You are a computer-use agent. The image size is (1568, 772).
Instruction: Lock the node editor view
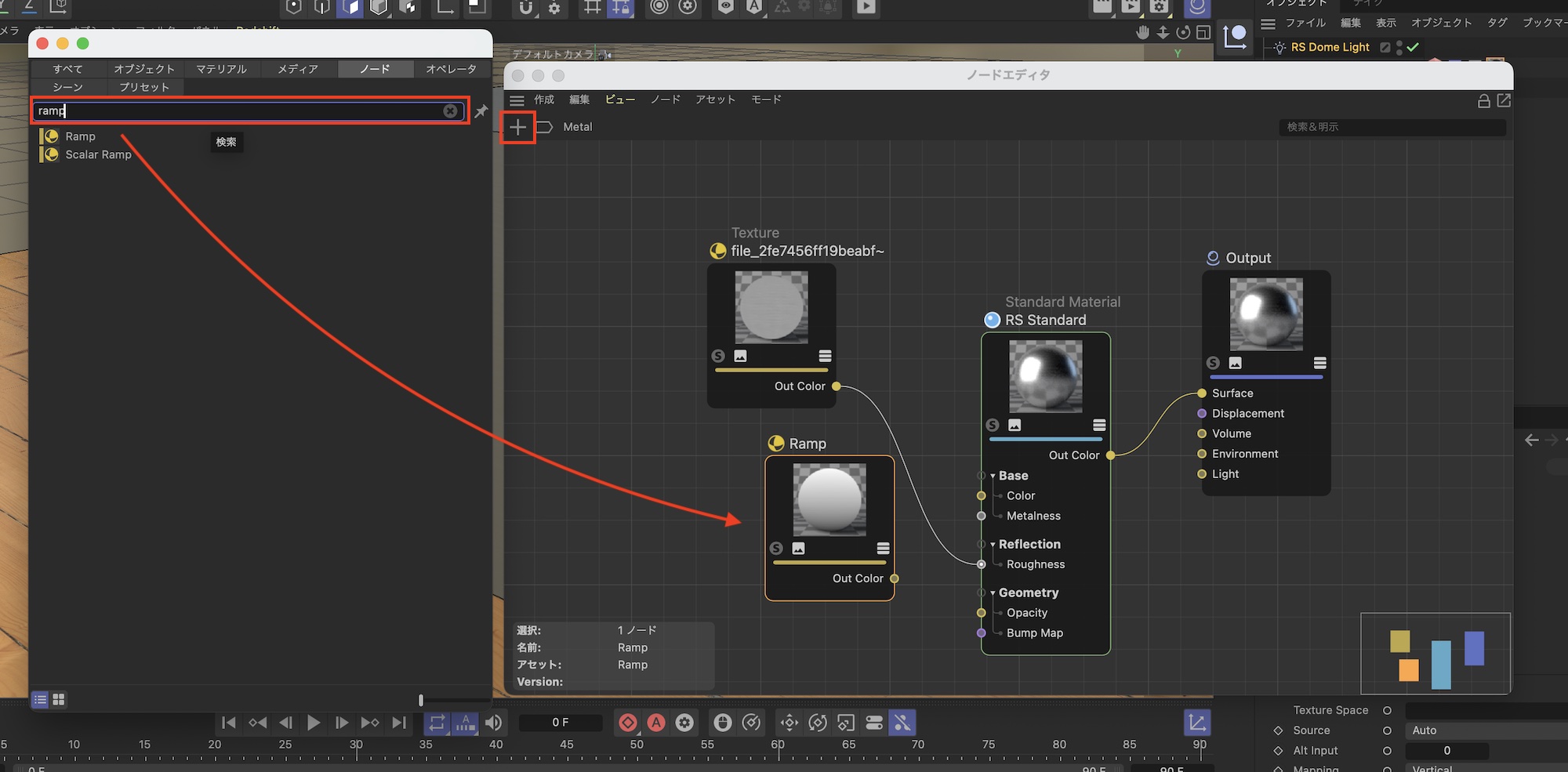(x=1483, y=100)
